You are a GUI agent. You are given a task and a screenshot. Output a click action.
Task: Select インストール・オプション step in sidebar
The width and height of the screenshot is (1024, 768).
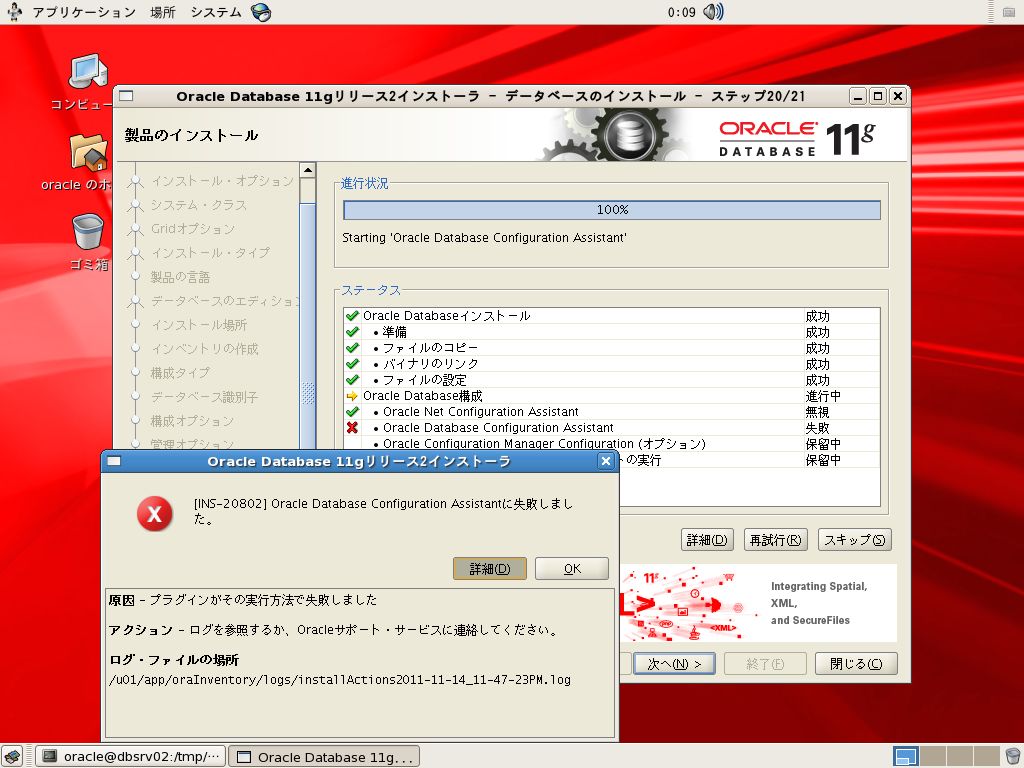coord(223,181)
